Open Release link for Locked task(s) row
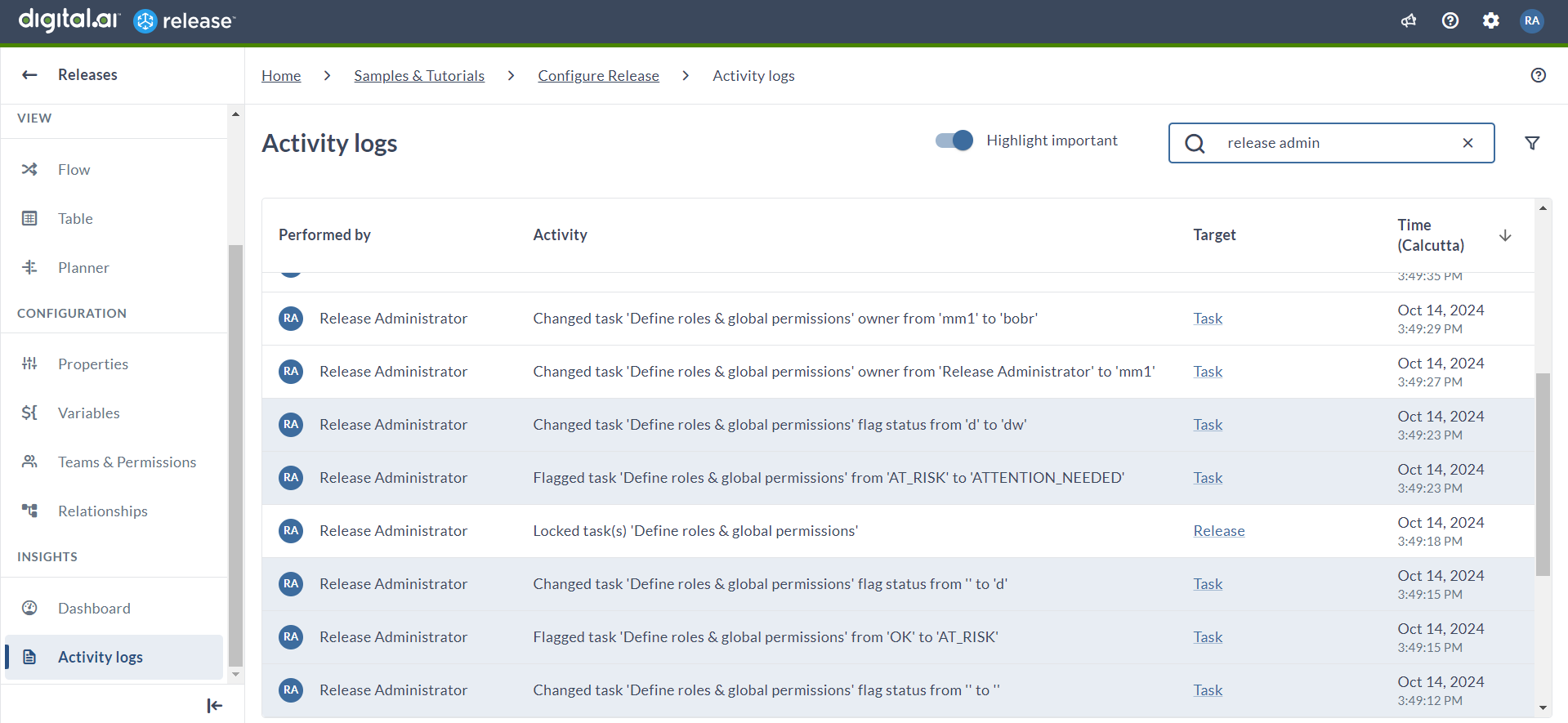Screen dimensions: 1568x723 1219,531
